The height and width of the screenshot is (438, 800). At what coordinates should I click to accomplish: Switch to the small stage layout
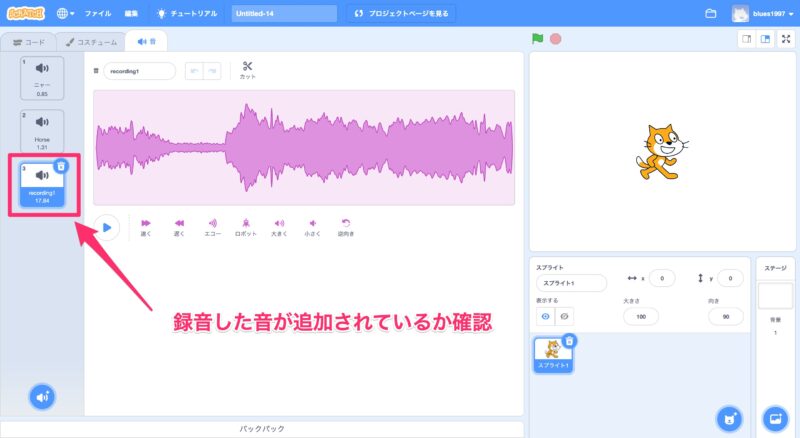pos(746,39)
